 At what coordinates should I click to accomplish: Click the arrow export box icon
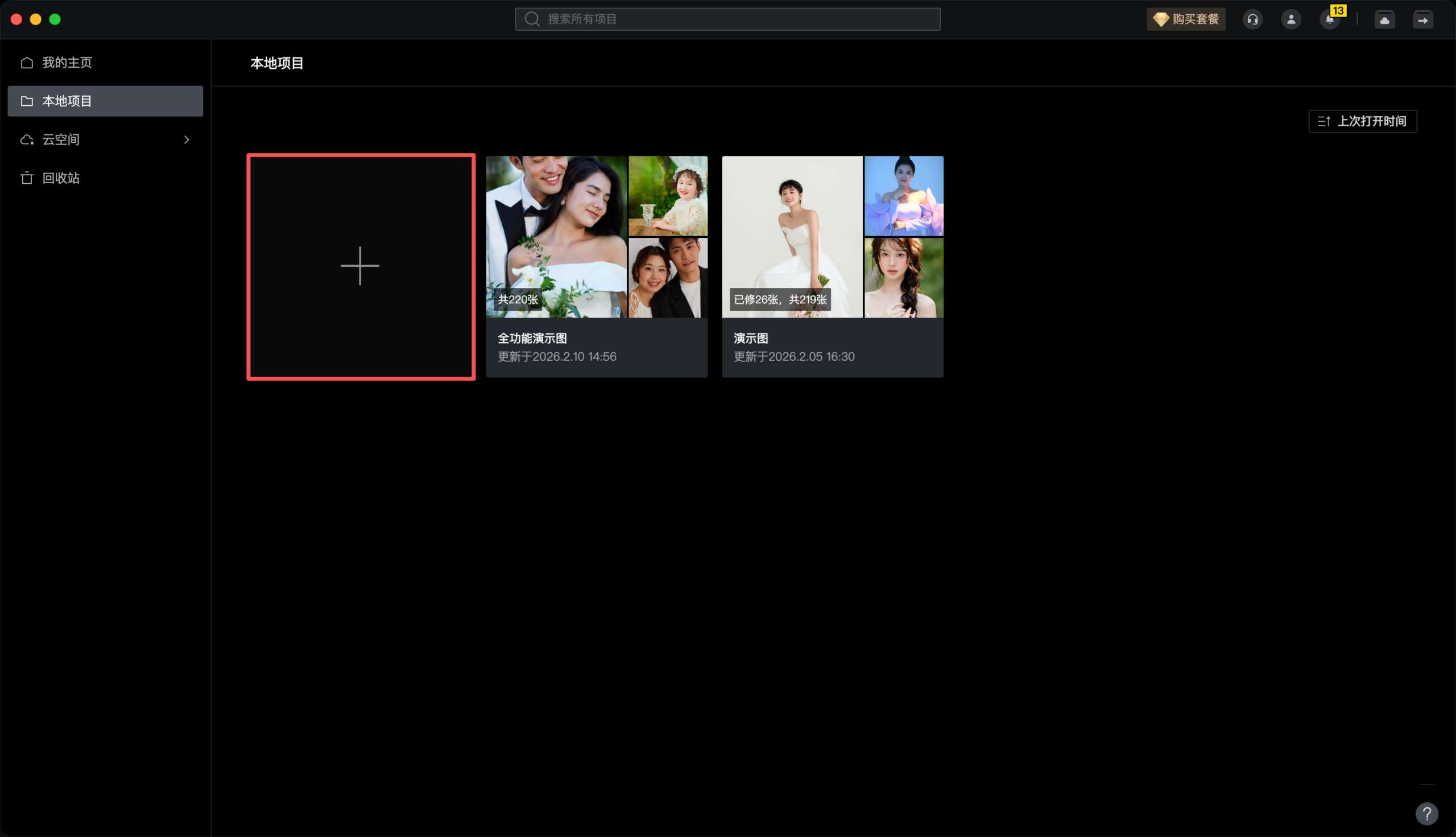pyautogui.click(x=1422, y=19)
